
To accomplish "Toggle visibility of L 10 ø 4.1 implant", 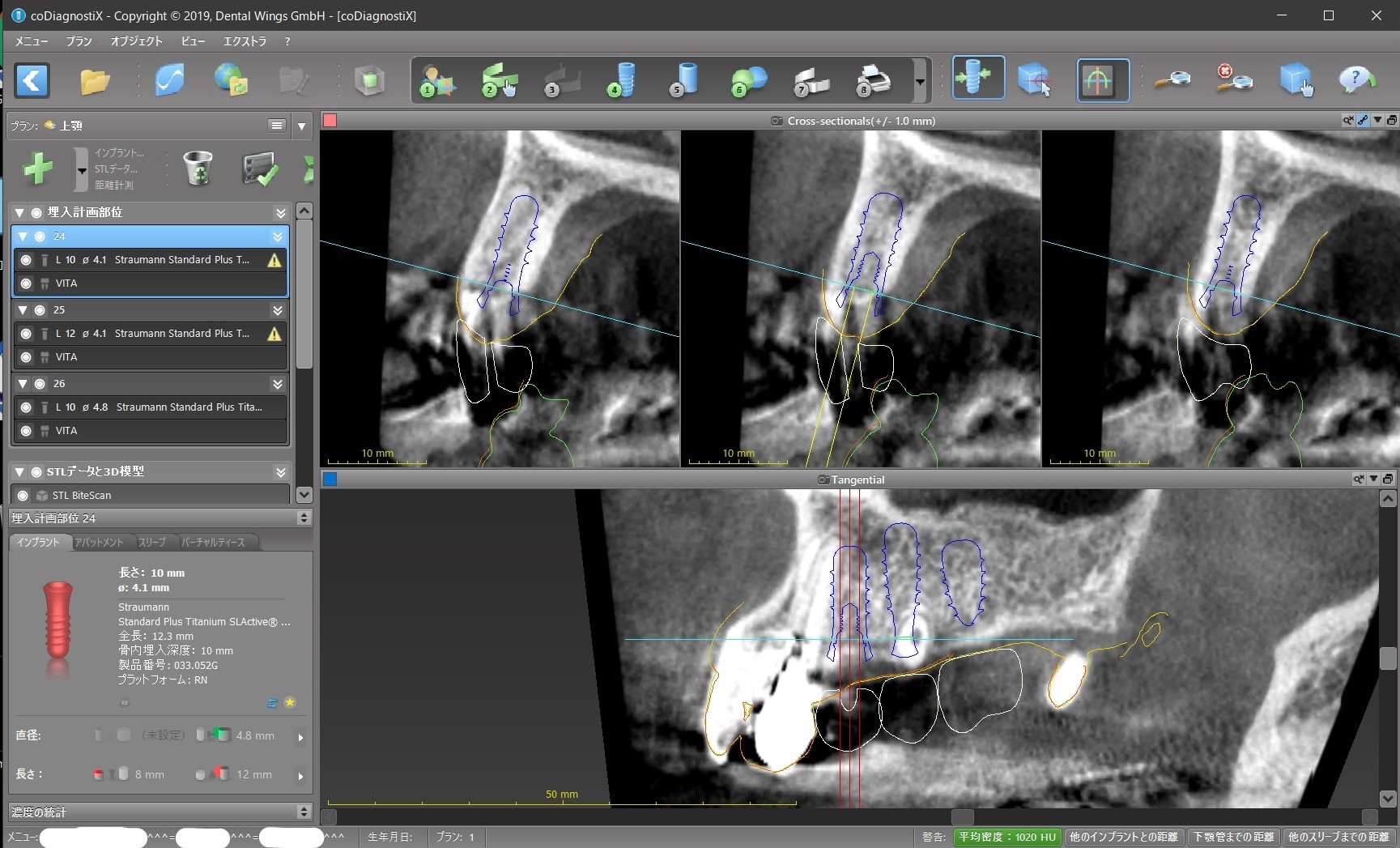I will pyautogui.click(x=26, y=260).
